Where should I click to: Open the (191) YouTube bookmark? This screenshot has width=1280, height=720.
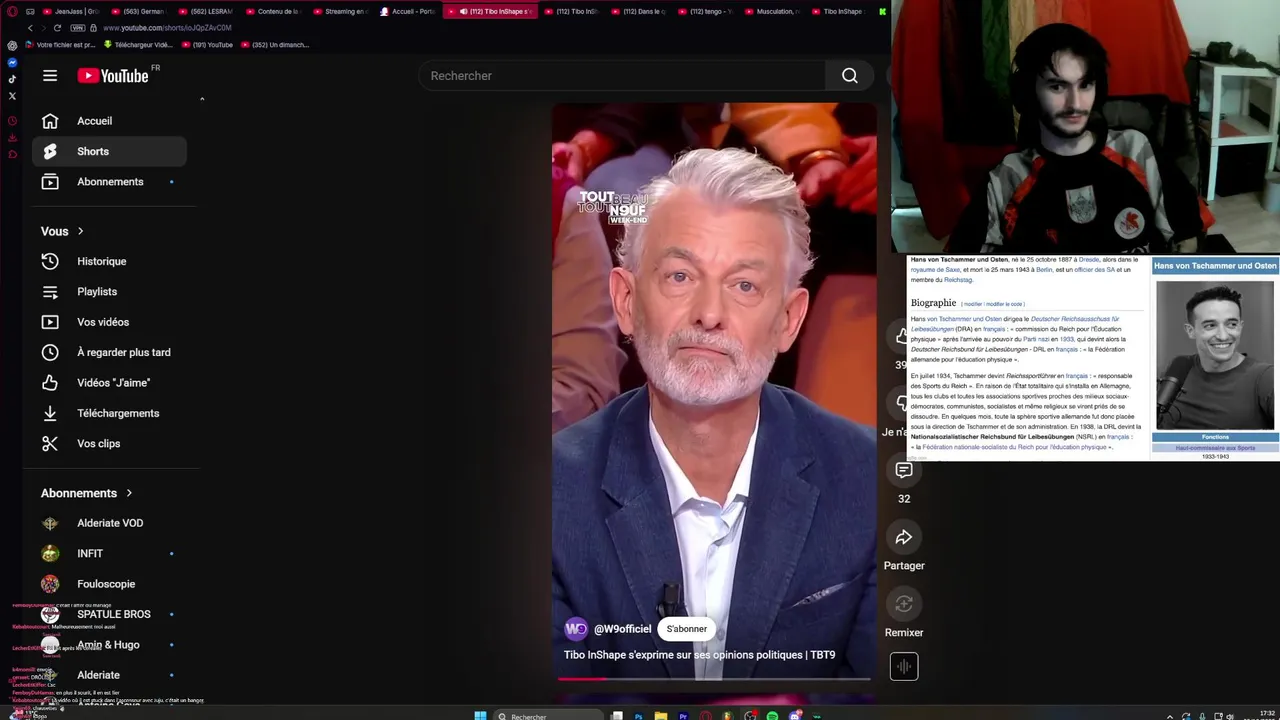tap(206, 45)
